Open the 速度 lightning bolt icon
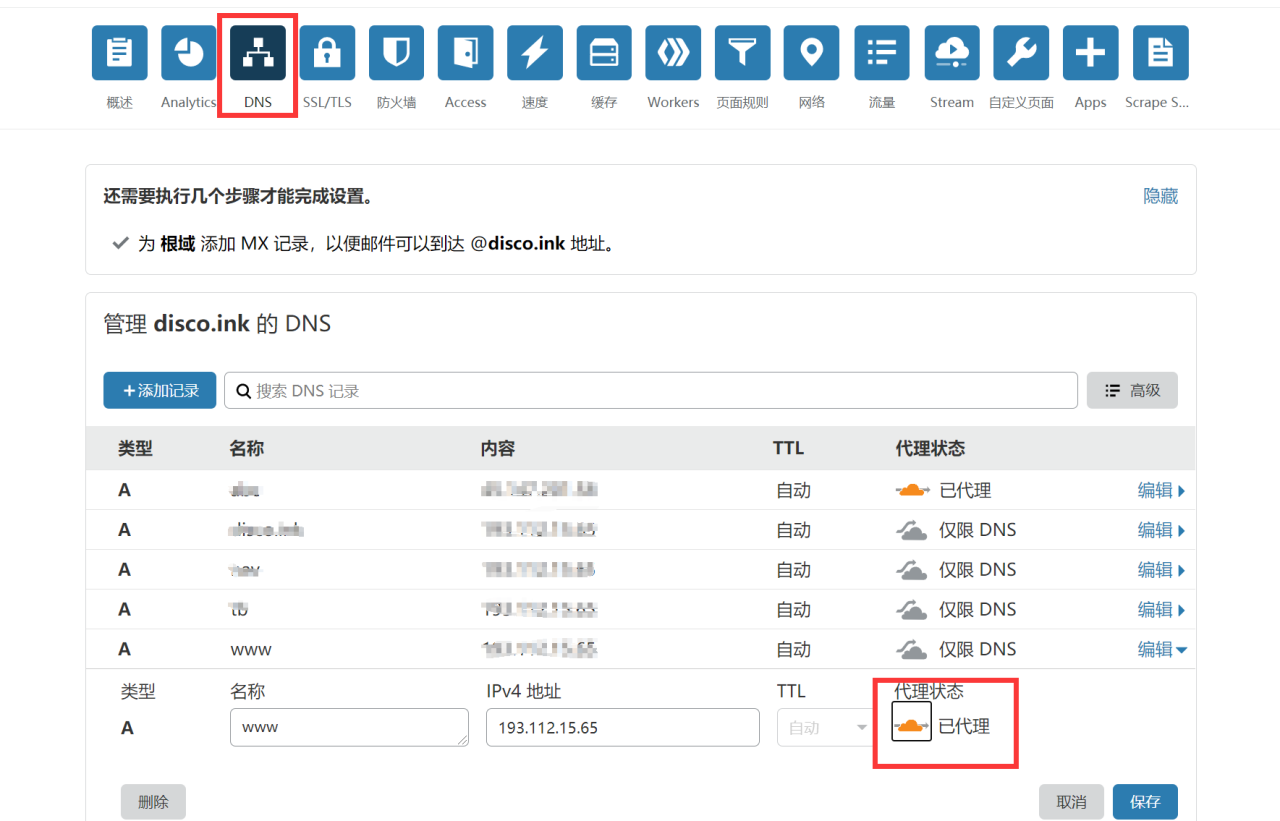The height and width of the screenshot is (821, 1280). point(535,53)
